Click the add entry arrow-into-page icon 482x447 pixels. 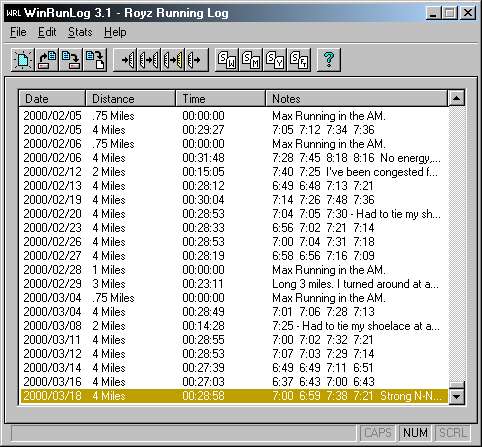[125, 60]
